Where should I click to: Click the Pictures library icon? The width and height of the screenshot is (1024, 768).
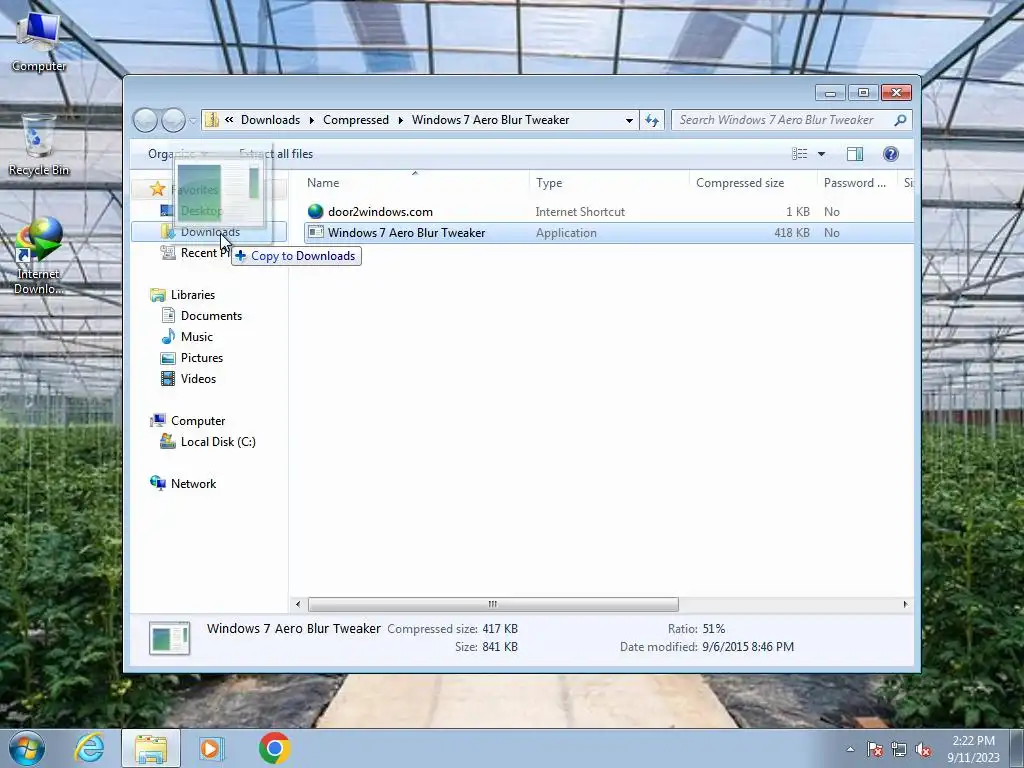(x=168, y=358)
